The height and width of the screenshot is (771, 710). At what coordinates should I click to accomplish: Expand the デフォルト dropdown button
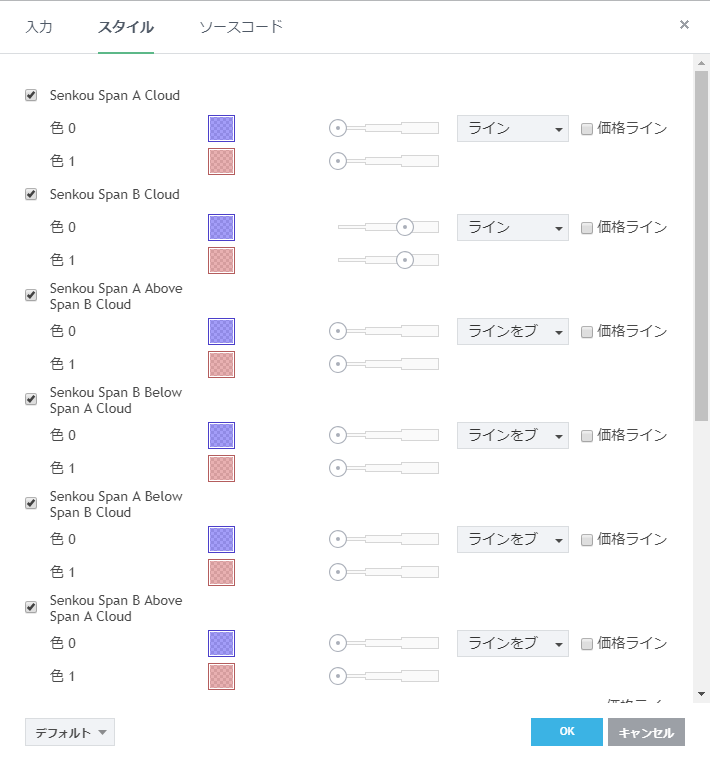[x=70, y=732]
